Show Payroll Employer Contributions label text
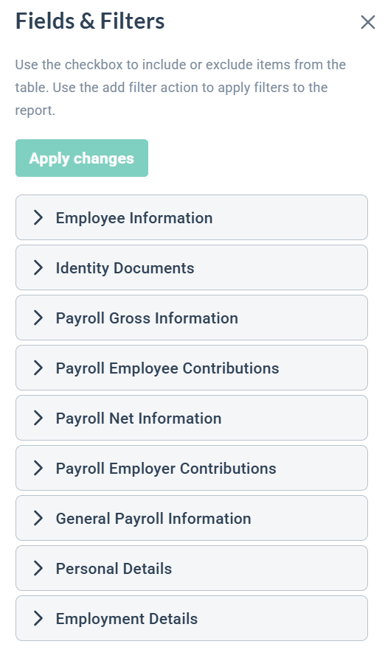Screen dimensions: 385x655 pyautogui.click(x=166, y=469)
